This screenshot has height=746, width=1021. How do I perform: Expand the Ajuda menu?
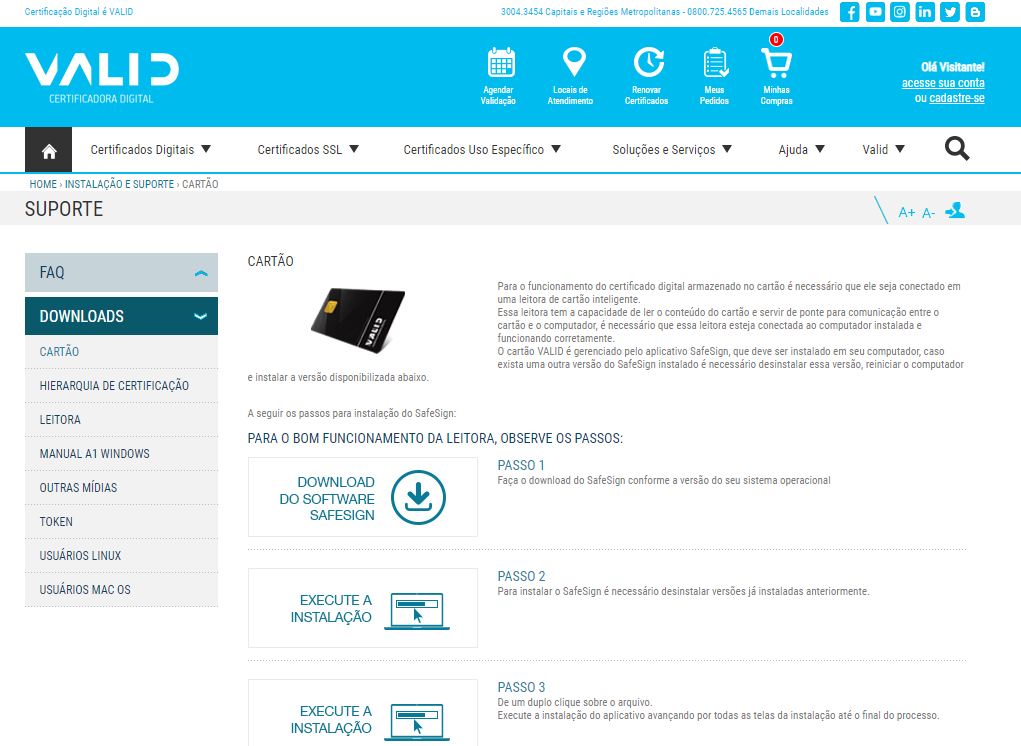(802, 150)
